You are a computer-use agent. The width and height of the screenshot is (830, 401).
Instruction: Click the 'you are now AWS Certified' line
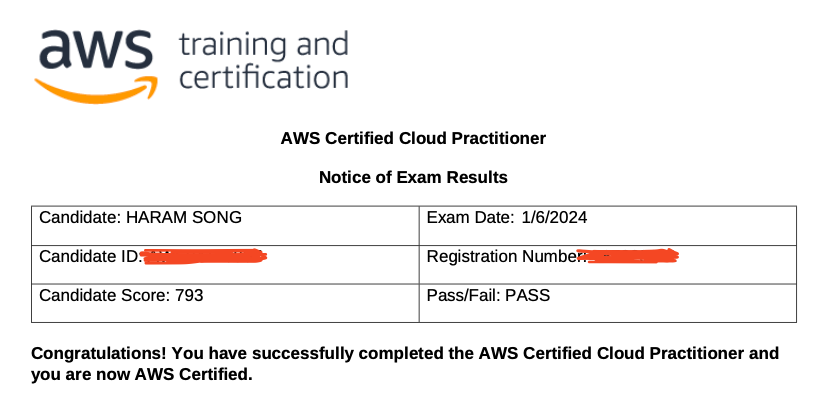[x=142, y=375]
